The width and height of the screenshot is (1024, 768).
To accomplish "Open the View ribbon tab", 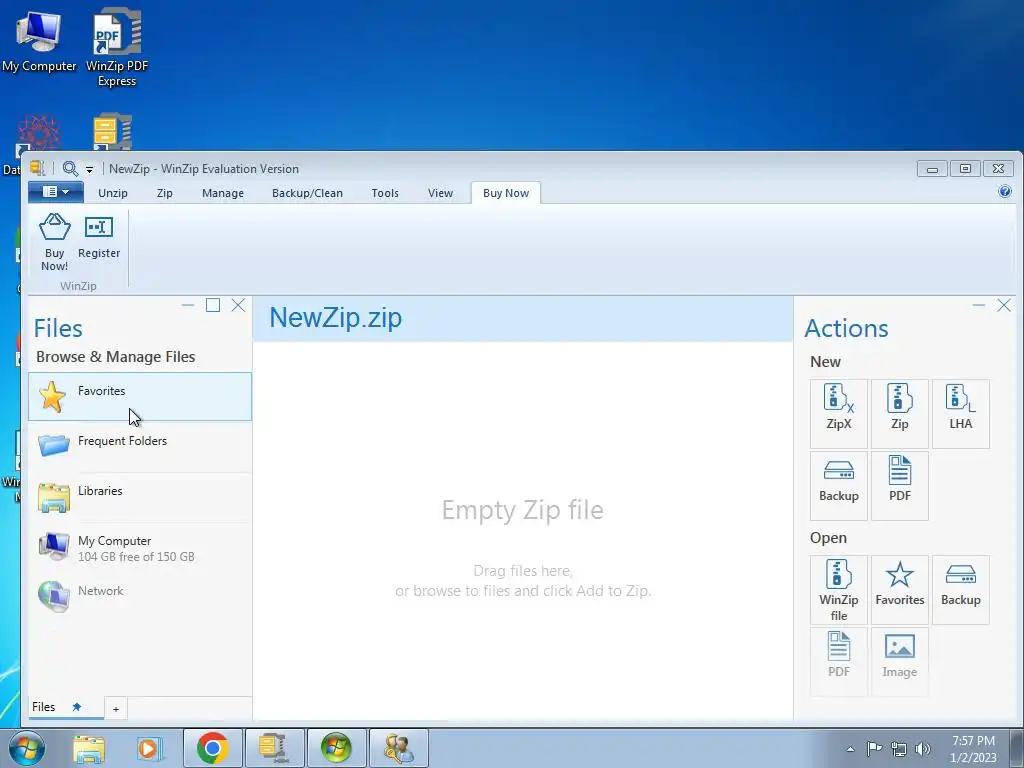I will tap(440, 193).
